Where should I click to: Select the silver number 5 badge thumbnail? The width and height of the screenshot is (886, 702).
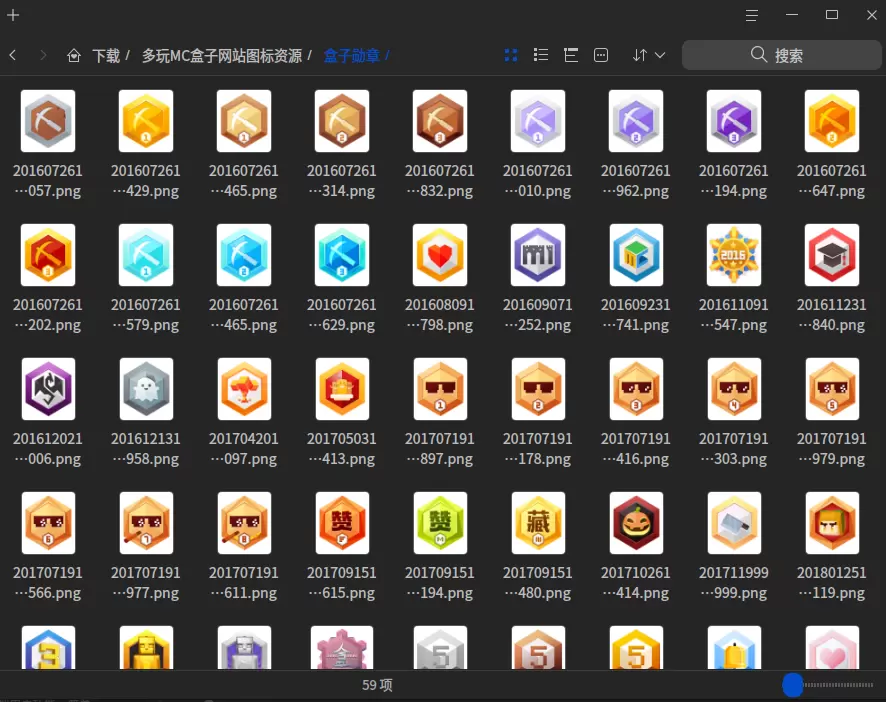tap(440, 648)
